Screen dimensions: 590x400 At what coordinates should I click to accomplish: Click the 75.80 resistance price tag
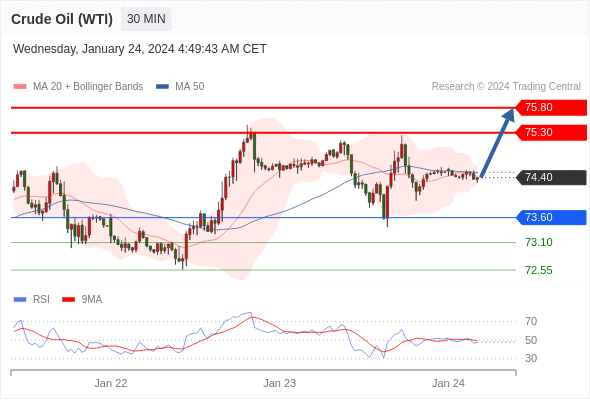tap(551, 108)
